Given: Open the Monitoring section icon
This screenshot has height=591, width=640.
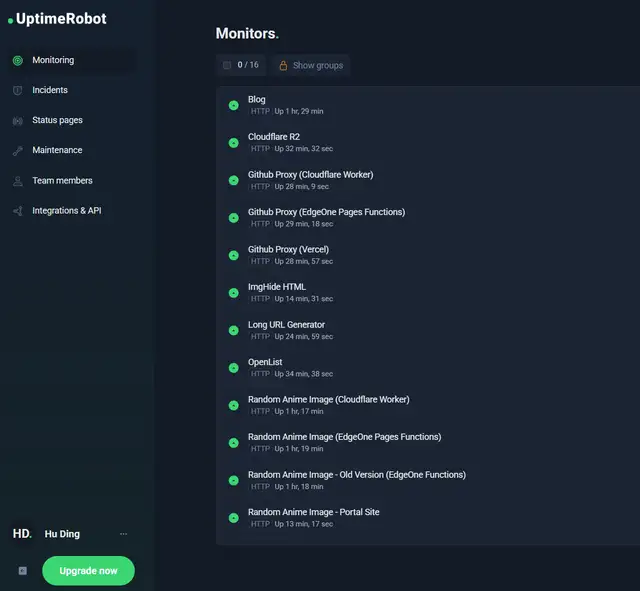Looking at the screenshot, I should (17, 60).
